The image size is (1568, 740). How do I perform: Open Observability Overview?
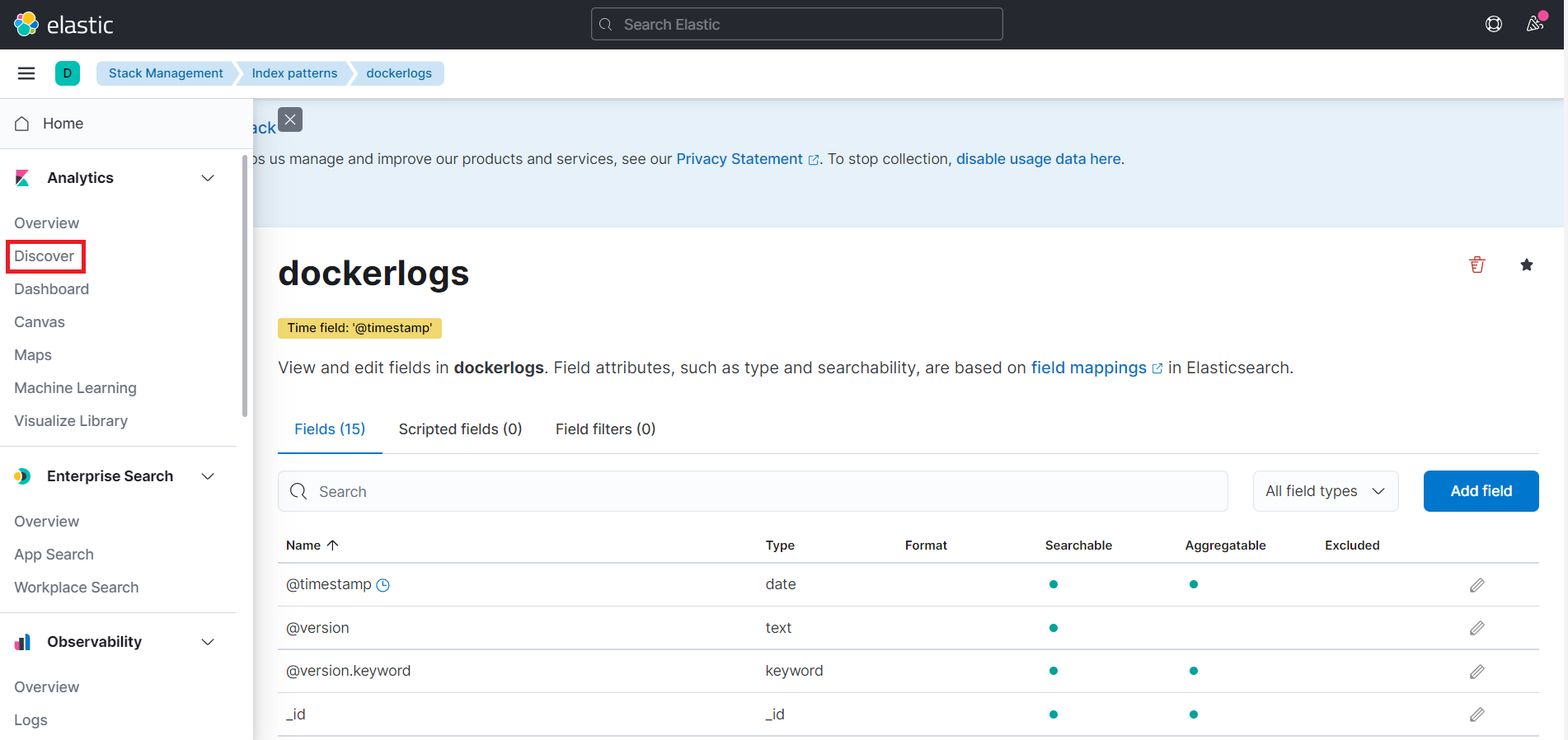tap(47, 687)
